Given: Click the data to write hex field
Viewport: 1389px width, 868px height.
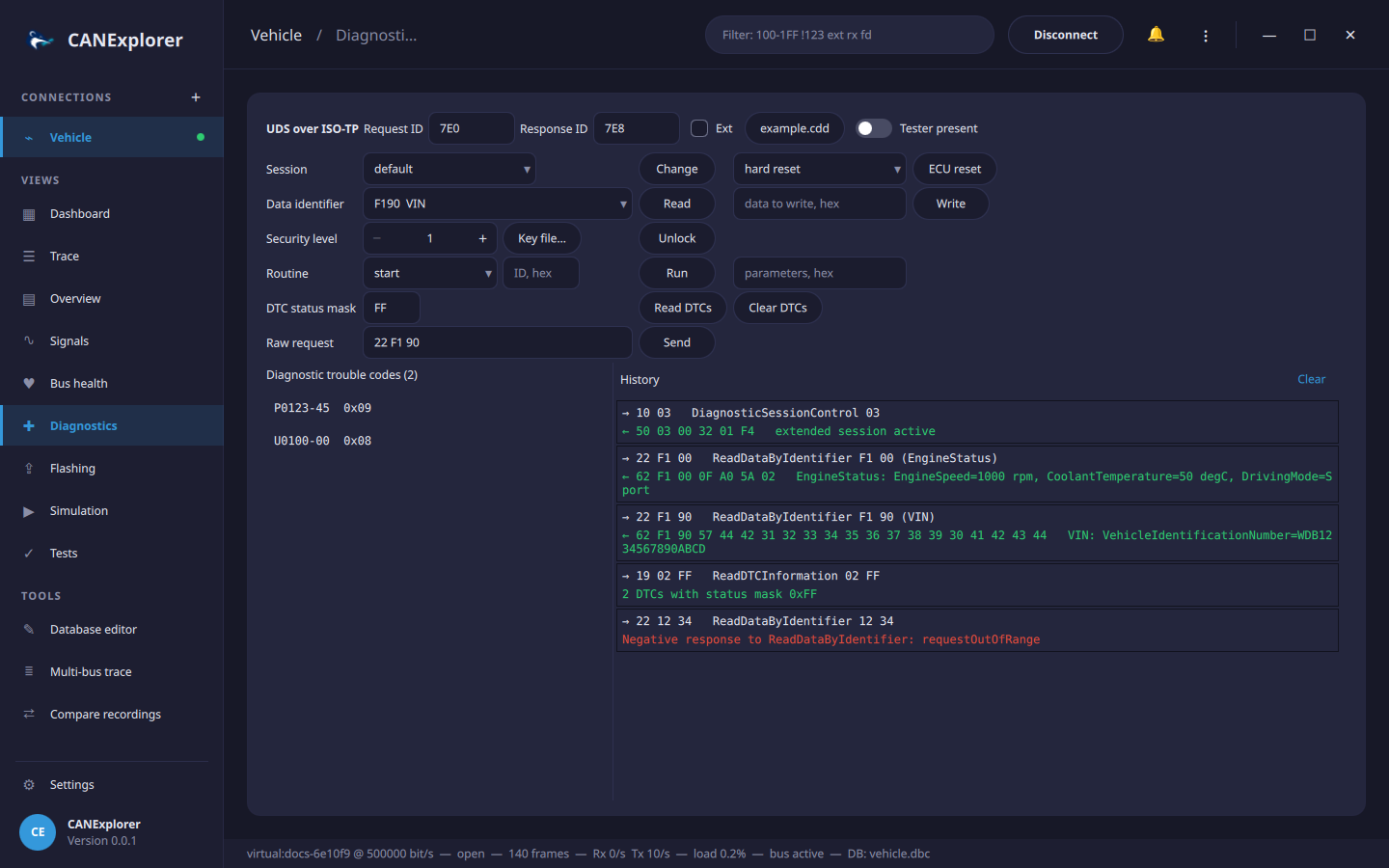Looking at the screenshot, I should click(x=820, y=203).
